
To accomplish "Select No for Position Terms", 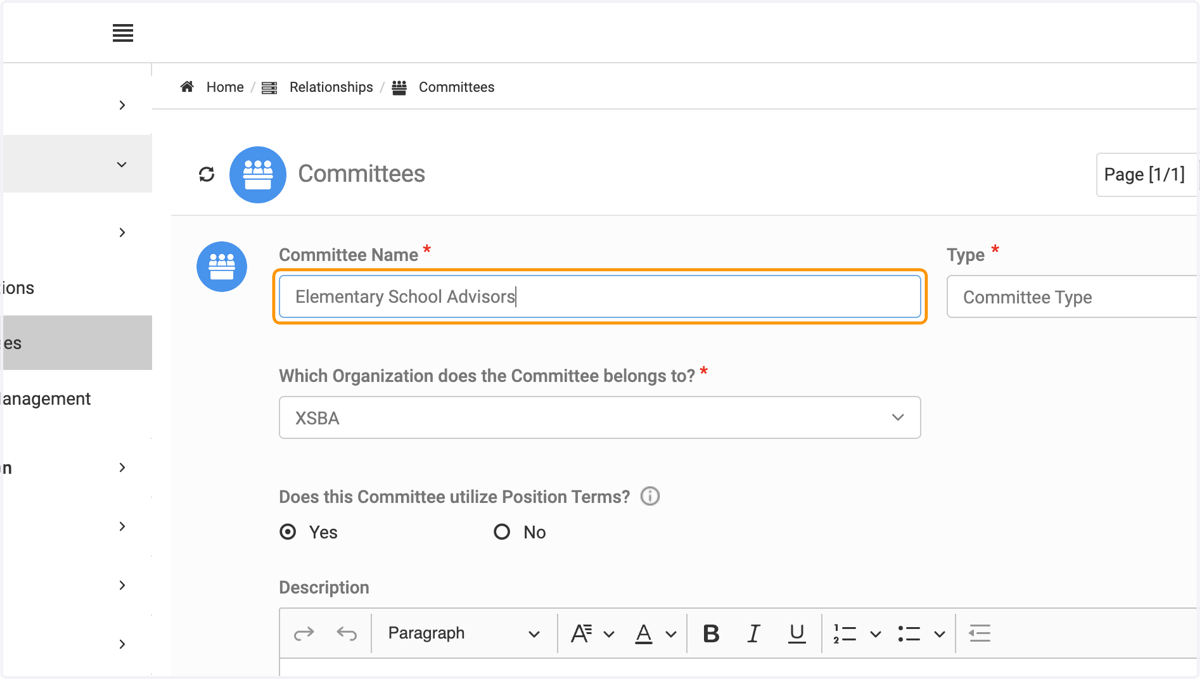I will click(502, 532).
